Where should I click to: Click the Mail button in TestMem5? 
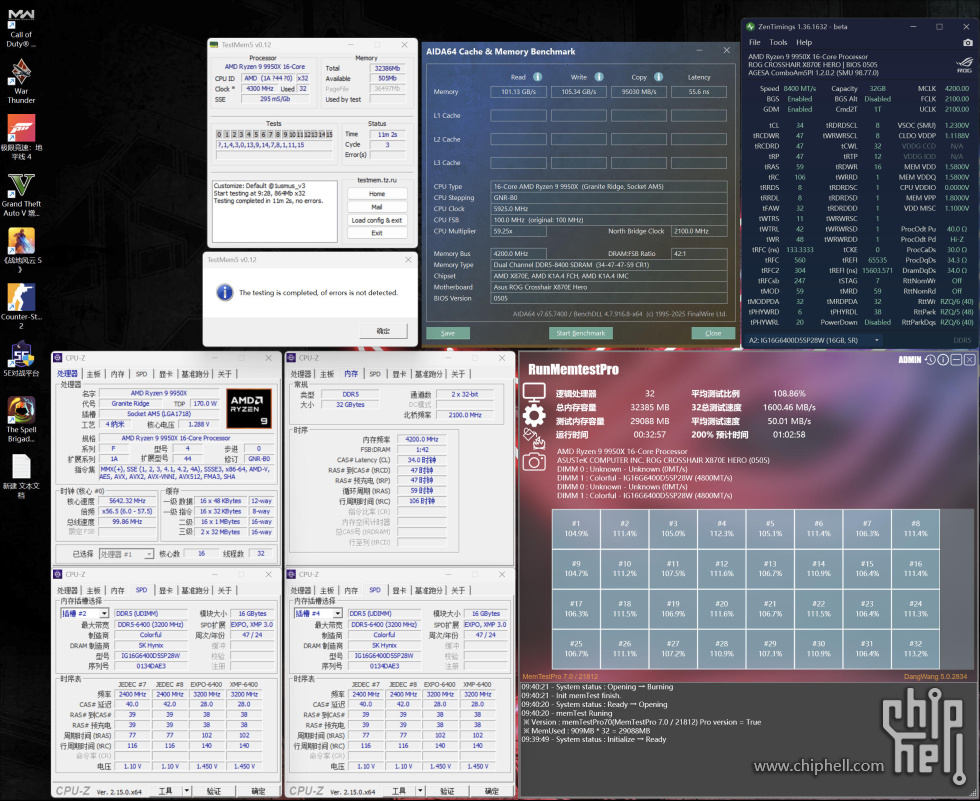(377, 207)
